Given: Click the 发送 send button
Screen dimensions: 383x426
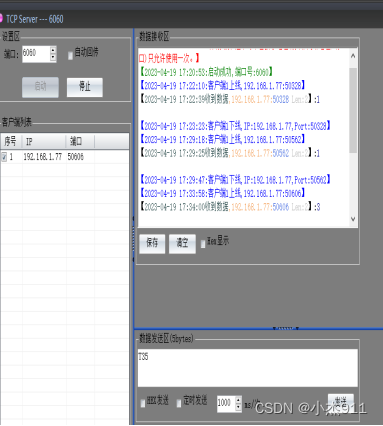Looking at the screenshot, I should 341,402.
